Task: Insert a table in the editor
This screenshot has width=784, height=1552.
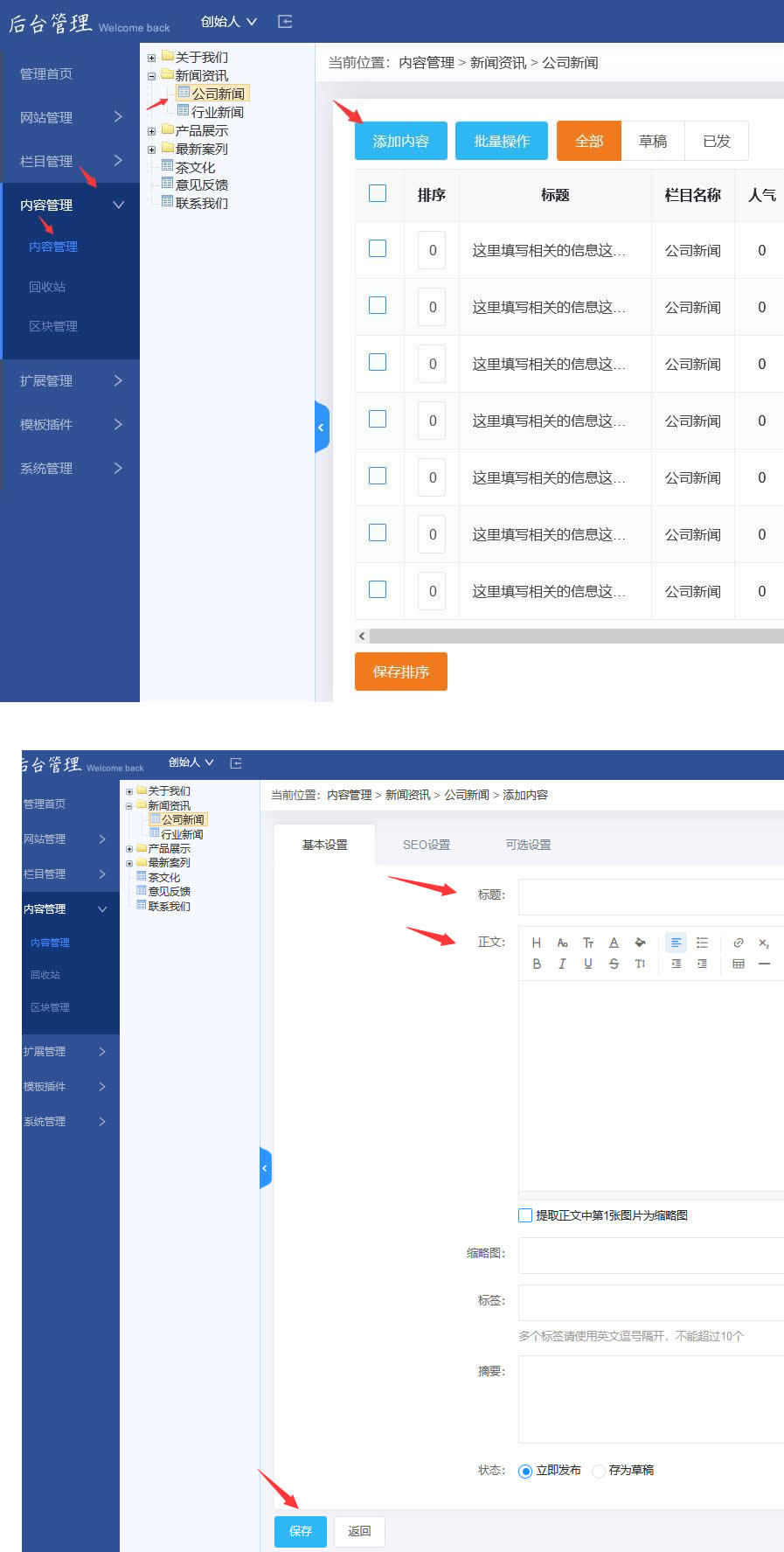Action: click(x=739, y=964)
